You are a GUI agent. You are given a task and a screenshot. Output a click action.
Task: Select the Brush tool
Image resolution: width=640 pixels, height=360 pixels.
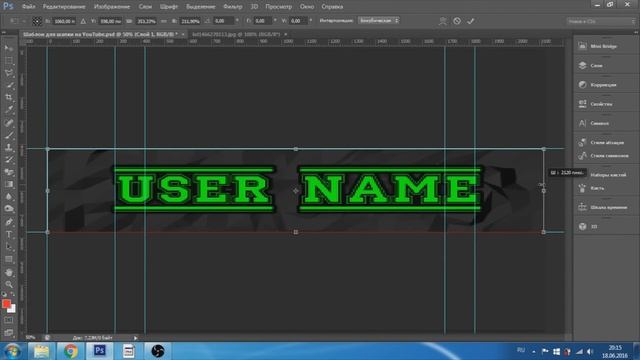tap(9, 135)
